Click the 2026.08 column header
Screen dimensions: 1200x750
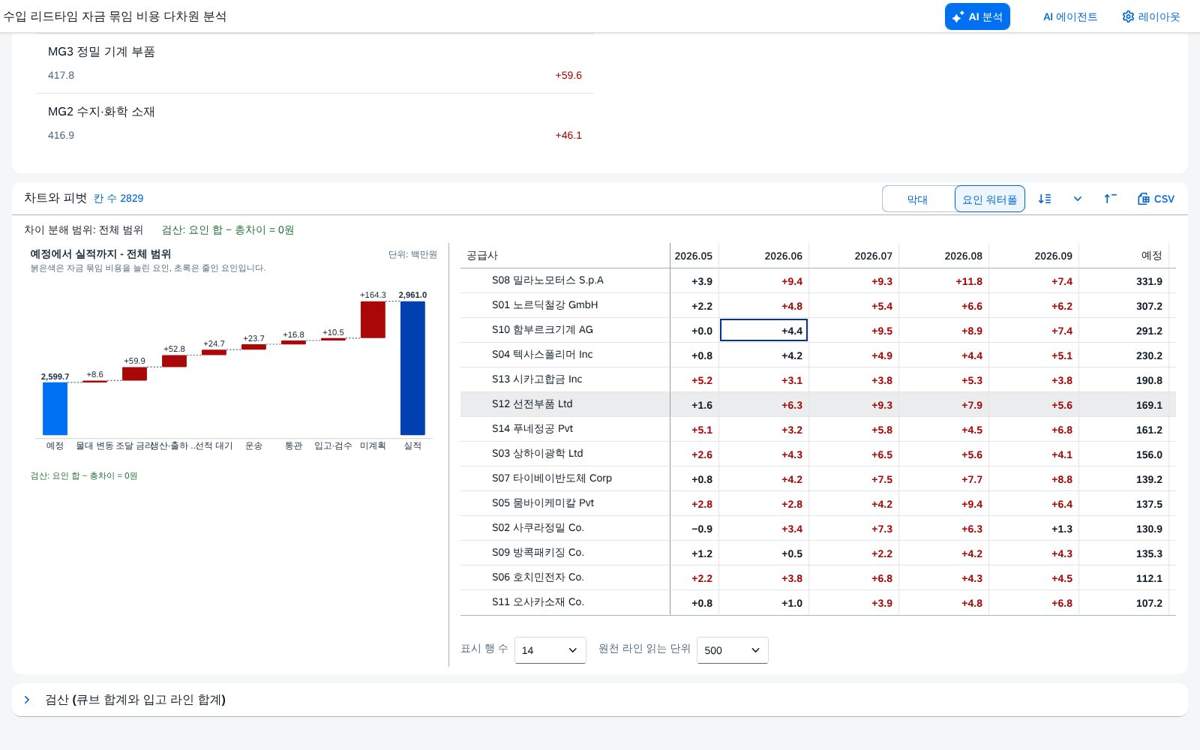[944, 256]
